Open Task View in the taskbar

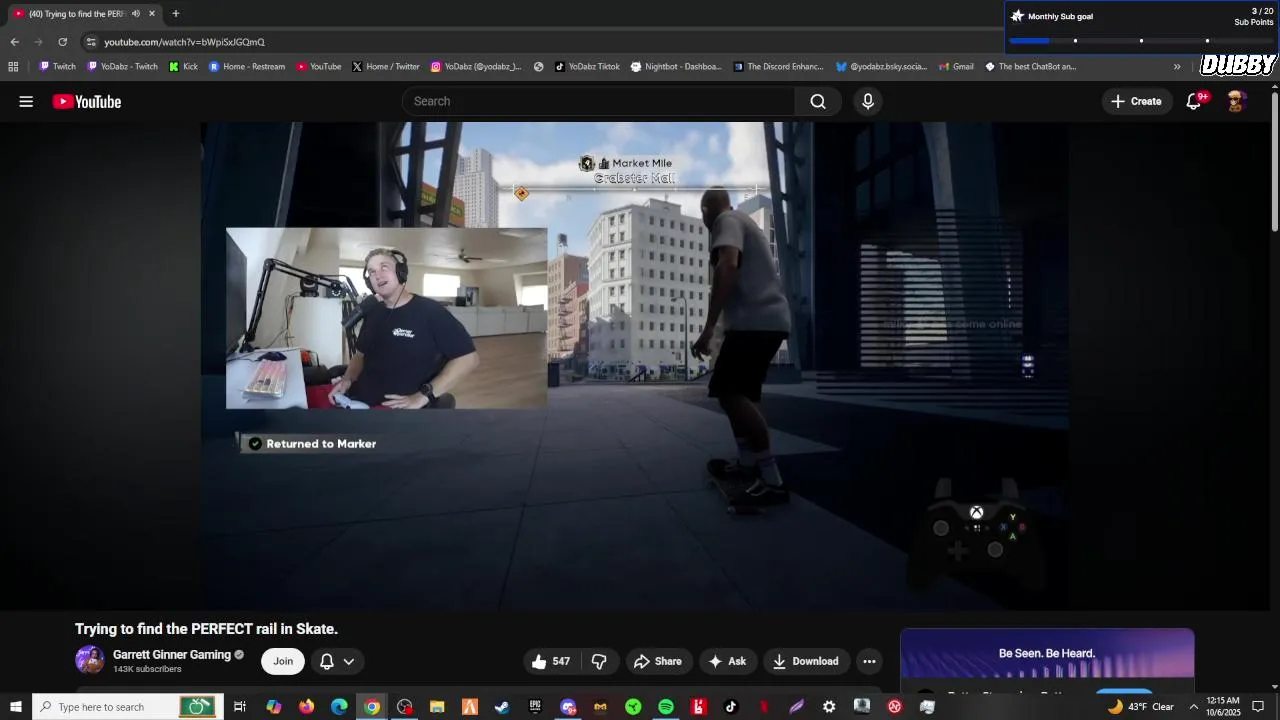[x=240, y=707]
